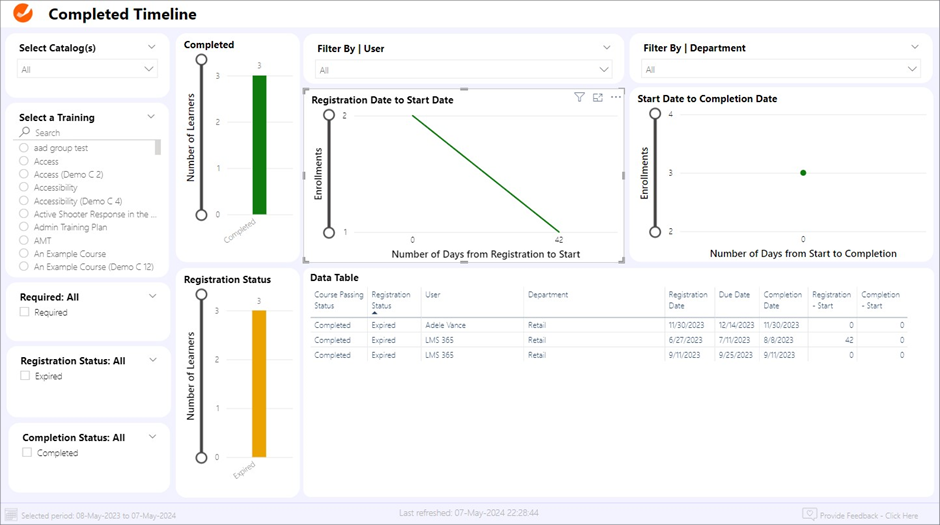Click sort arrow under Registration Status column
Screen dimensions: 940x525
374,313
